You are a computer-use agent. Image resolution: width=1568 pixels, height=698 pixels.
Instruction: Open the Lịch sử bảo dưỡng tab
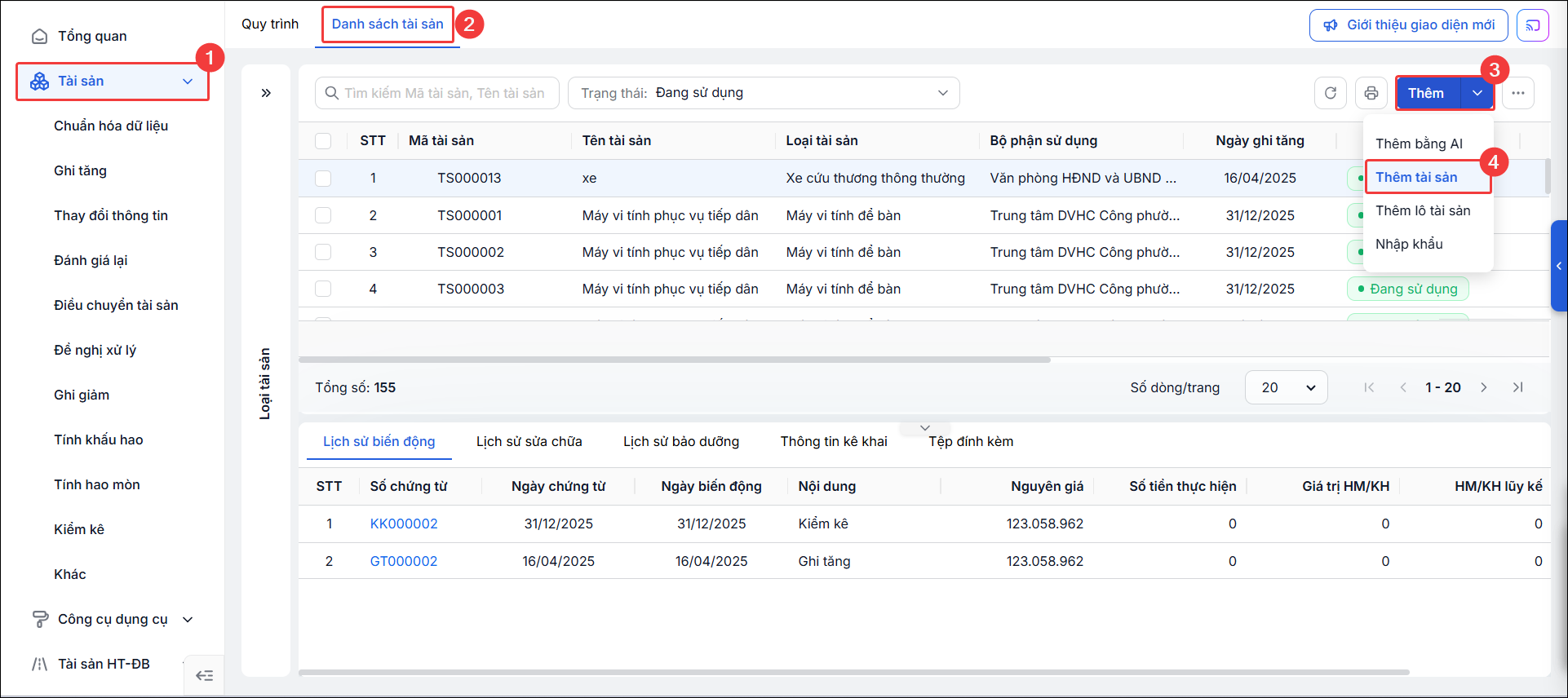(x=681, y=441)
